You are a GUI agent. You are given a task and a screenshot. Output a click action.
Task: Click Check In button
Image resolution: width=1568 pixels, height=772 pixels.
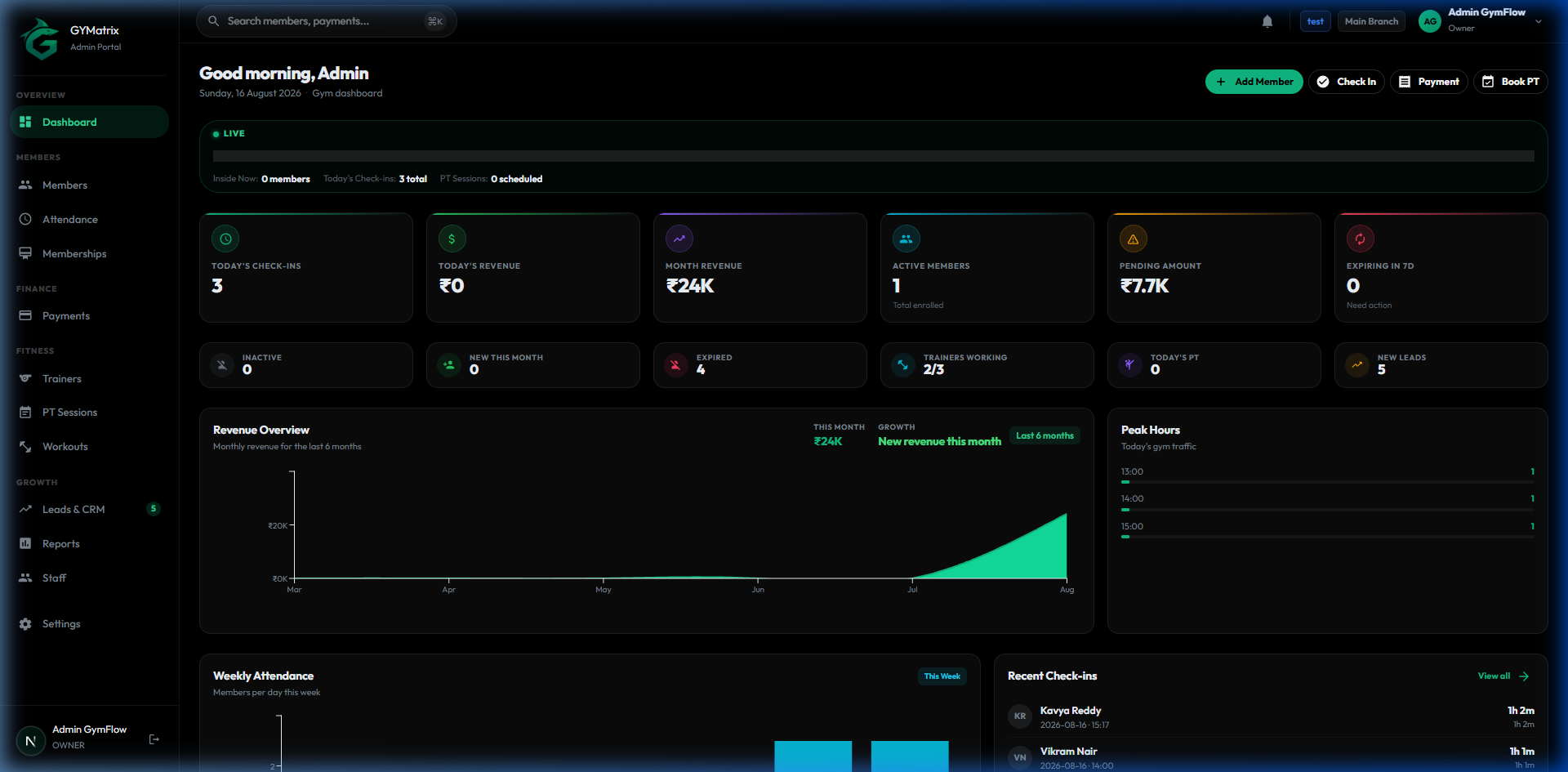pos(1346,82)
